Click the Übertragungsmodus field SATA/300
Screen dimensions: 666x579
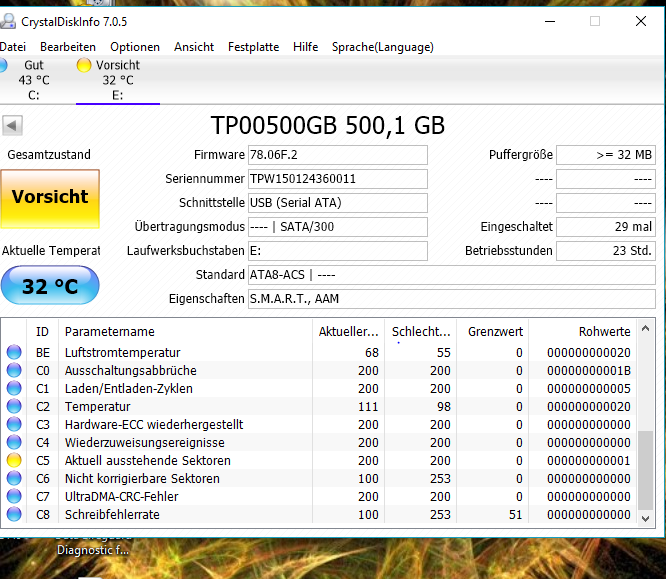(x=338, y=227)
